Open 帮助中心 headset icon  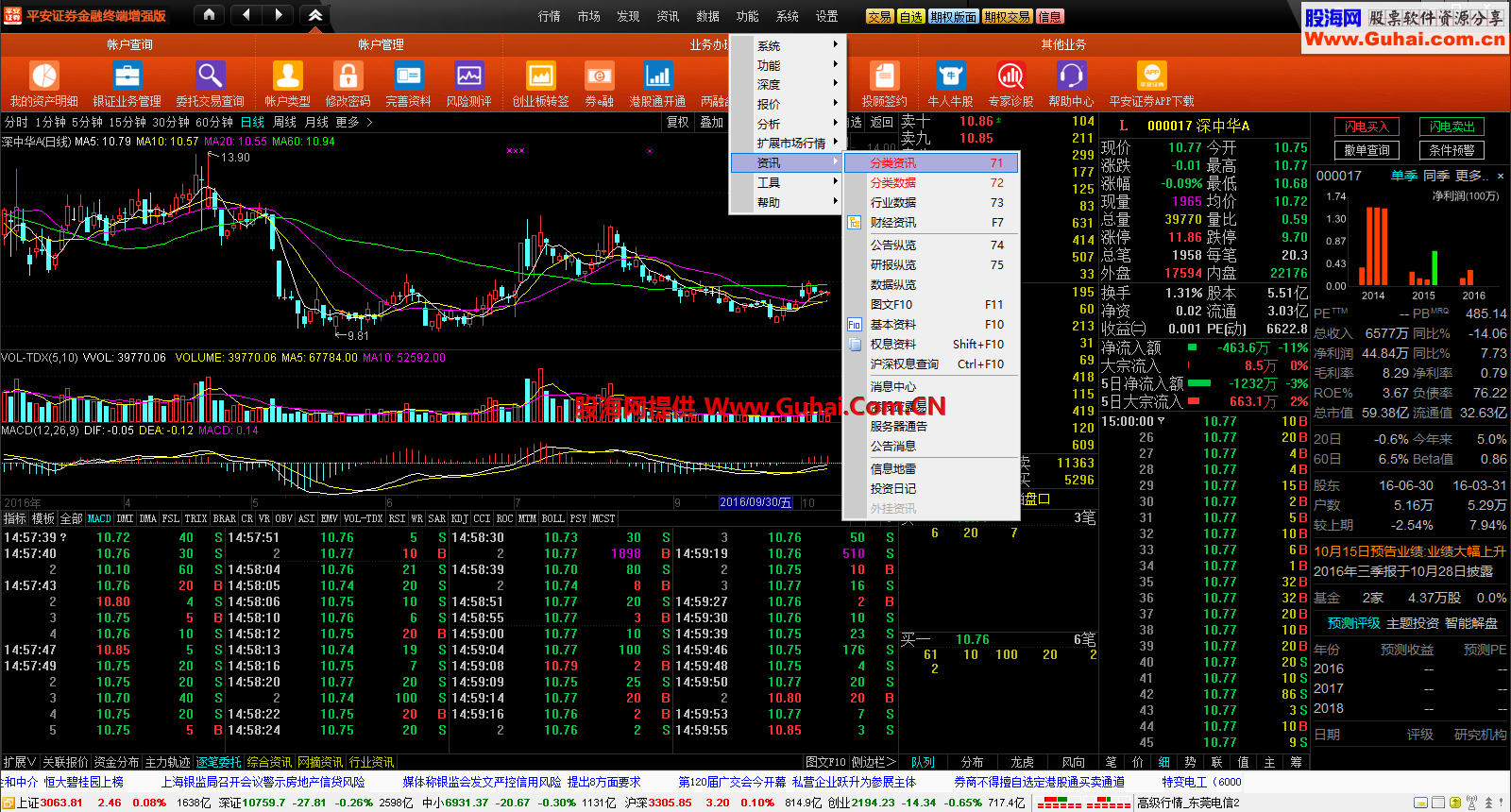tap(1072, 76)
